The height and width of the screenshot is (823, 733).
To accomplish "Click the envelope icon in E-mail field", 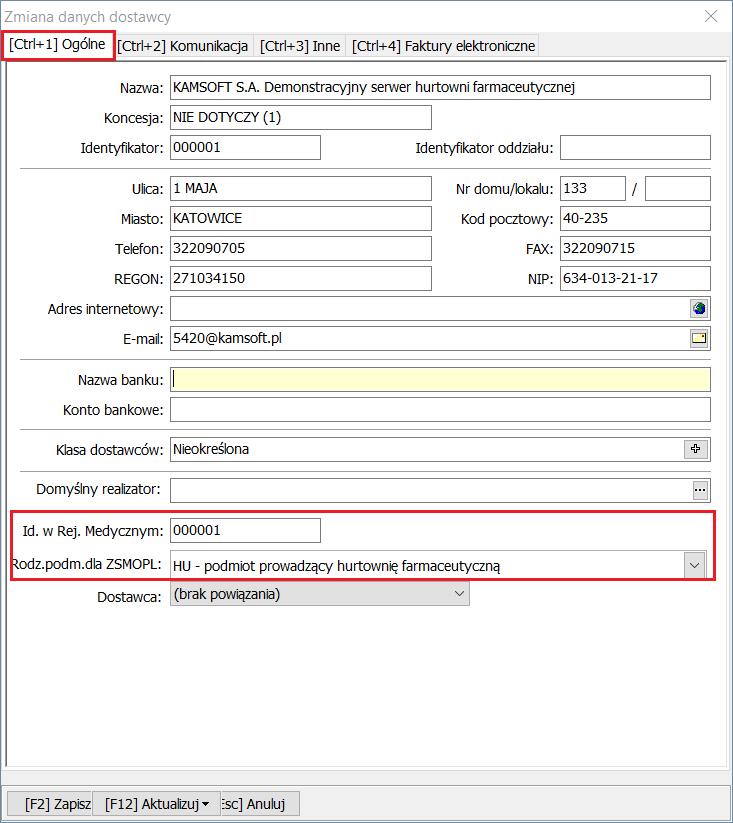I will 699,338.
